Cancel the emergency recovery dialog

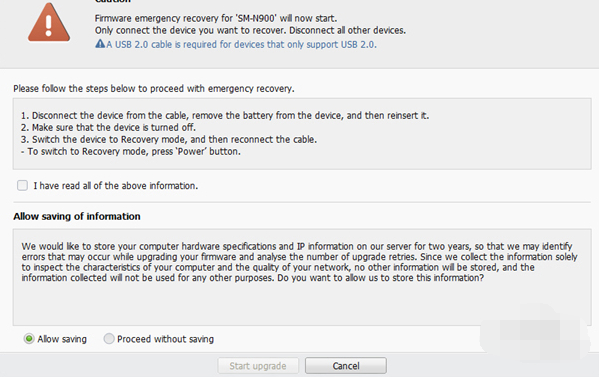pyautogui.click(x=346, y=366)
